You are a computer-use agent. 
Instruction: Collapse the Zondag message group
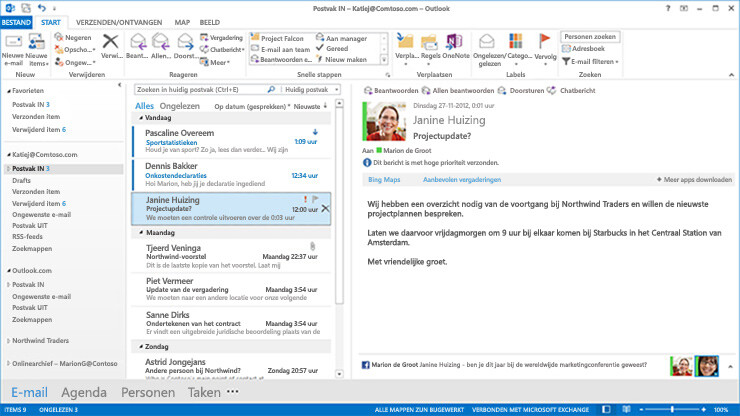[141, 347]
